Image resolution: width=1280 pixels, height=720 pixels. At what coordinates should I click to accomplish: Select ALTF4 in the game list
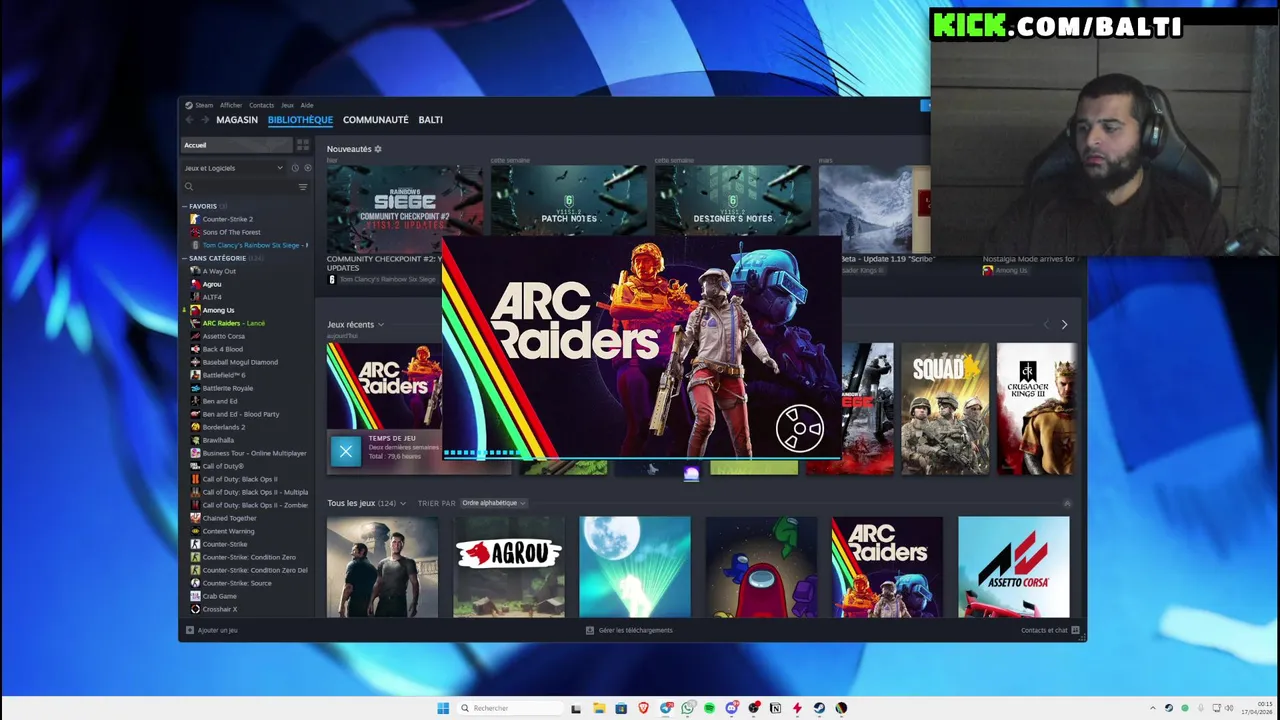coord(212,297)
